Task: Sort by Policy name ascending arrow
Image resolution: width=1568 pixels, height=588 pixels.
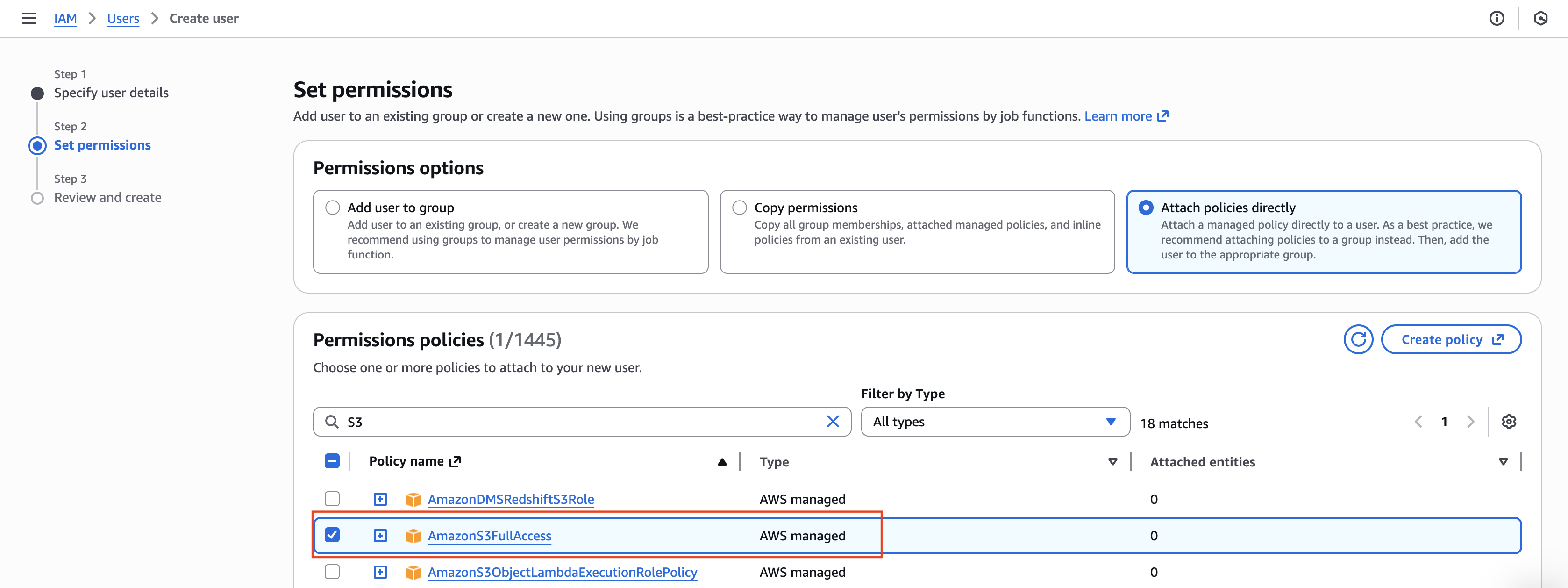Action: click(722, 462)
